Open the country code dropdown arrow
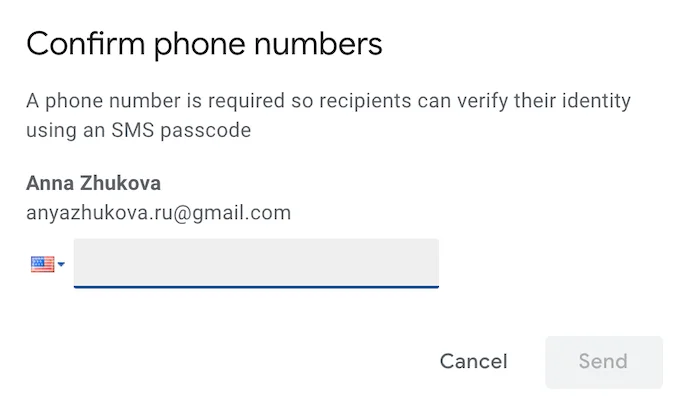The height and width of the screenshot is (408, 680). [61, 265]
